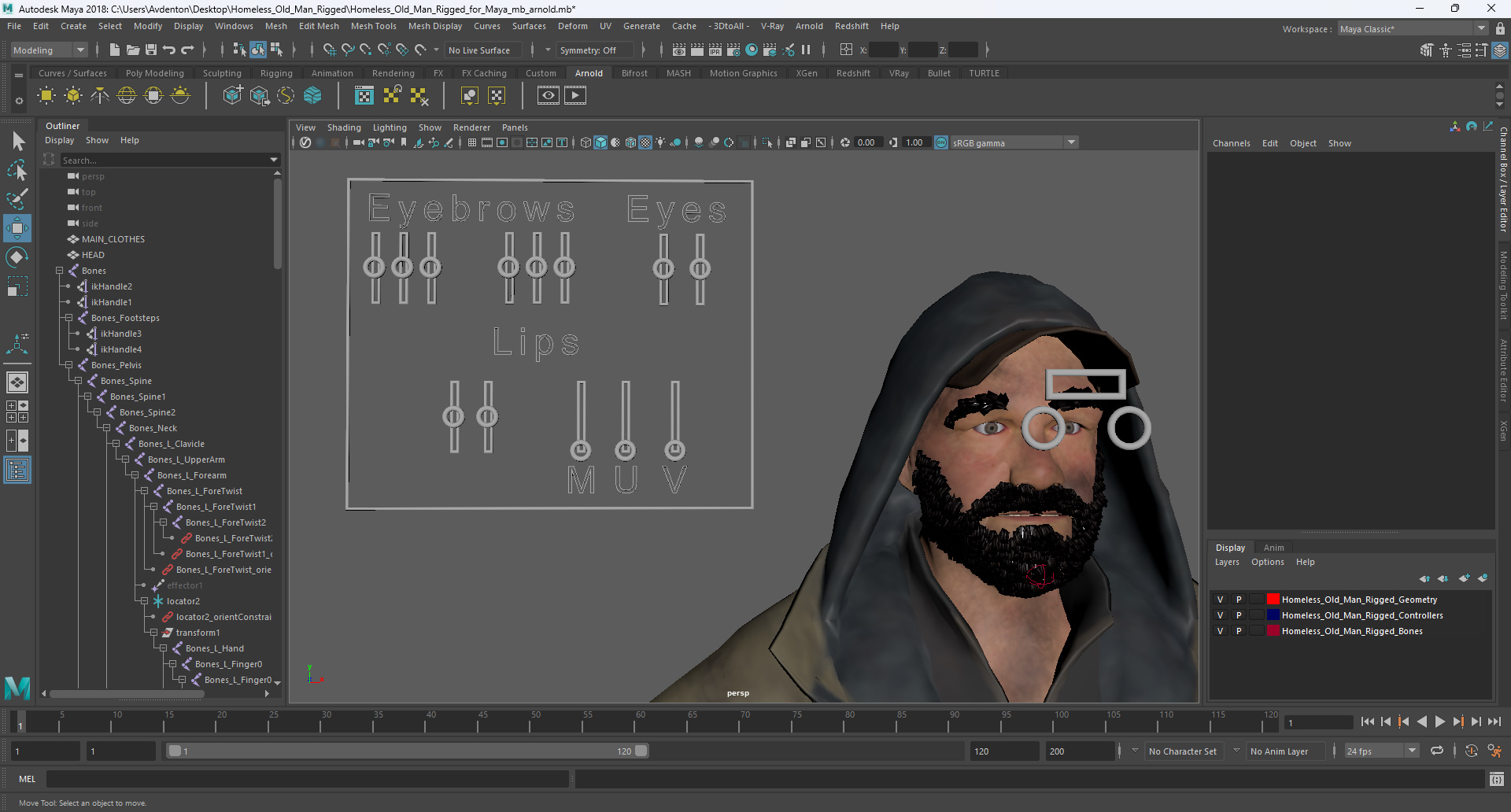Pick the Paint selection tool

(x=17, y=198)
